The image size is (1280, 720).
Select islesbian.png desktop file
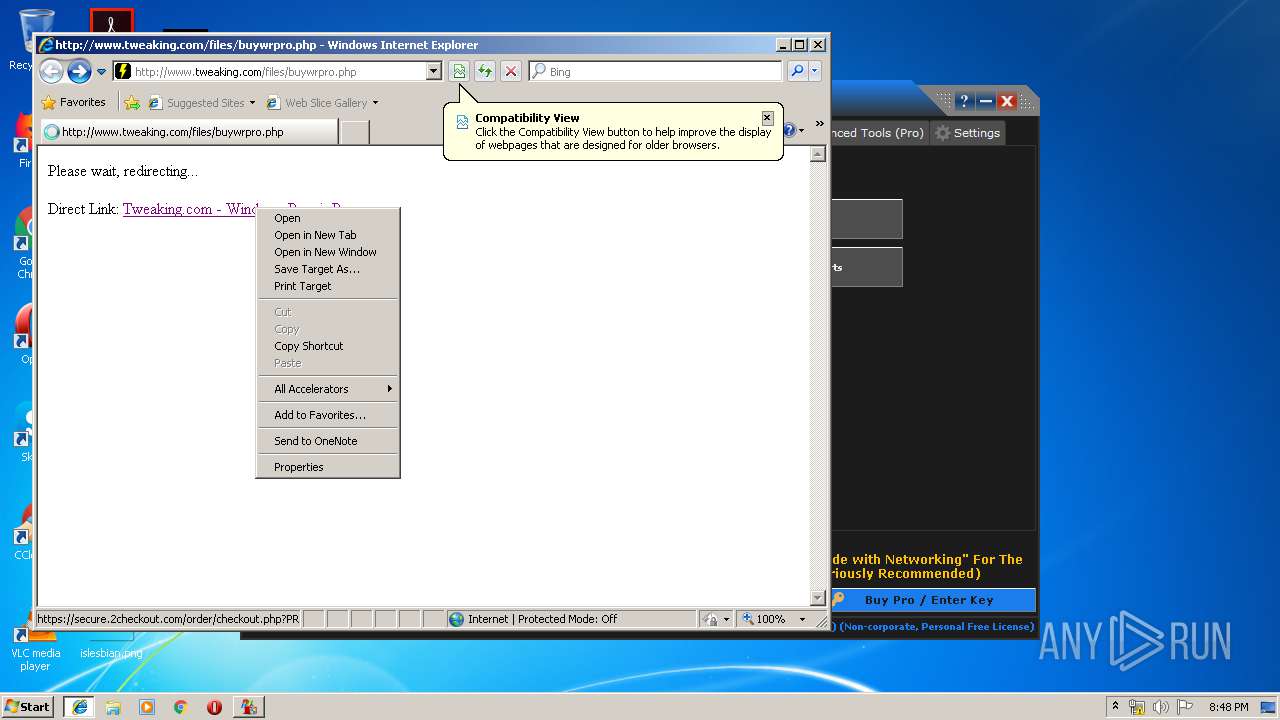coord(111,652)
